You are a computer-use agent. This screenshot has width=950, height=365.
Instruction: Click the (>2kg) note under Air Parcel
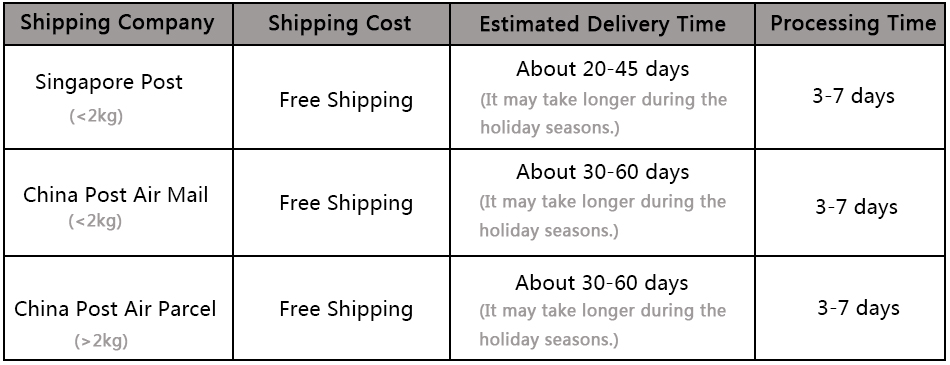(x=101, y=341)
